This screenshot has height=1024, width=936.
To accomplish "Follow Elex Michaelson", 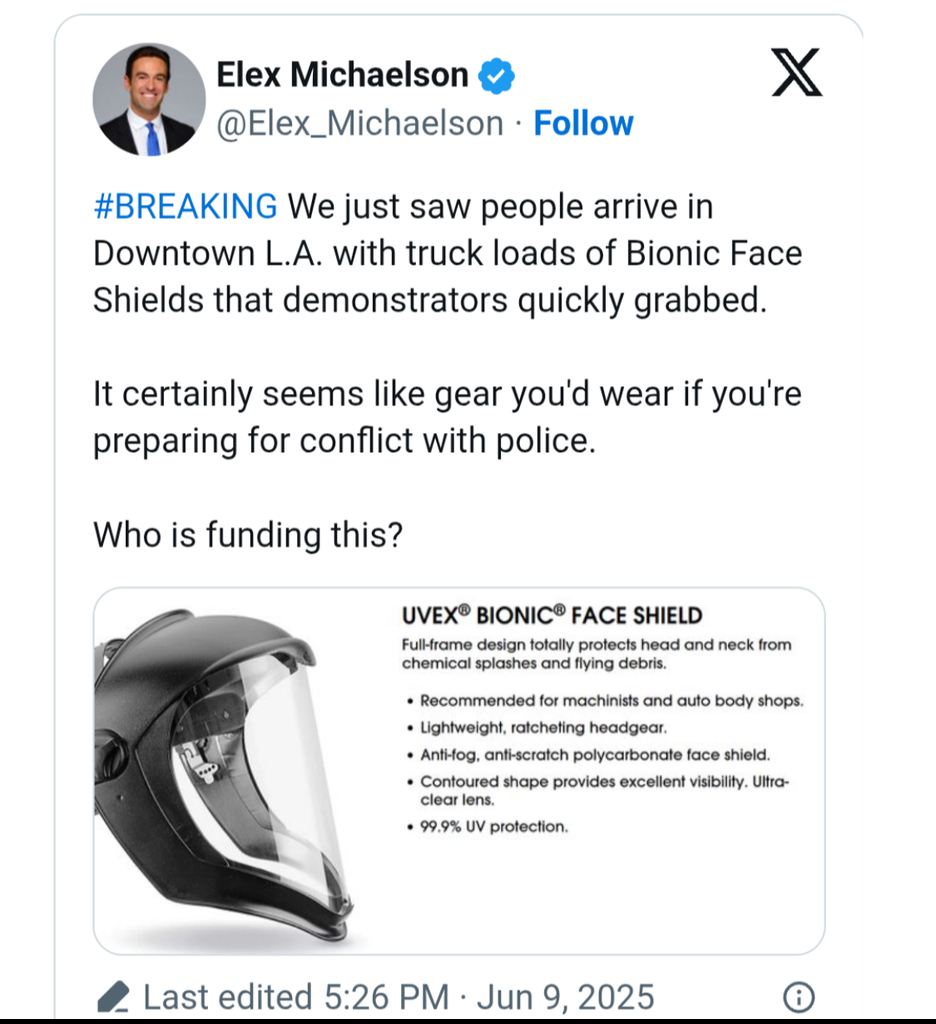I will (x=583, y=123).
